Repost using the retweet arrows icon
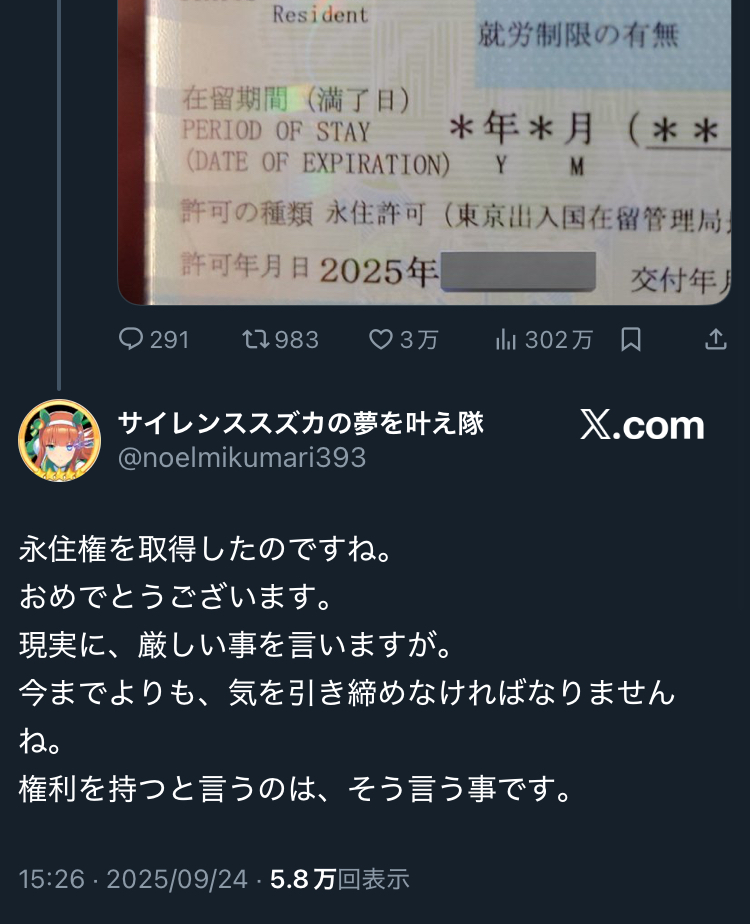Image resolution: width=750 pixels, height=924 pixels. [x=256, y=339]
